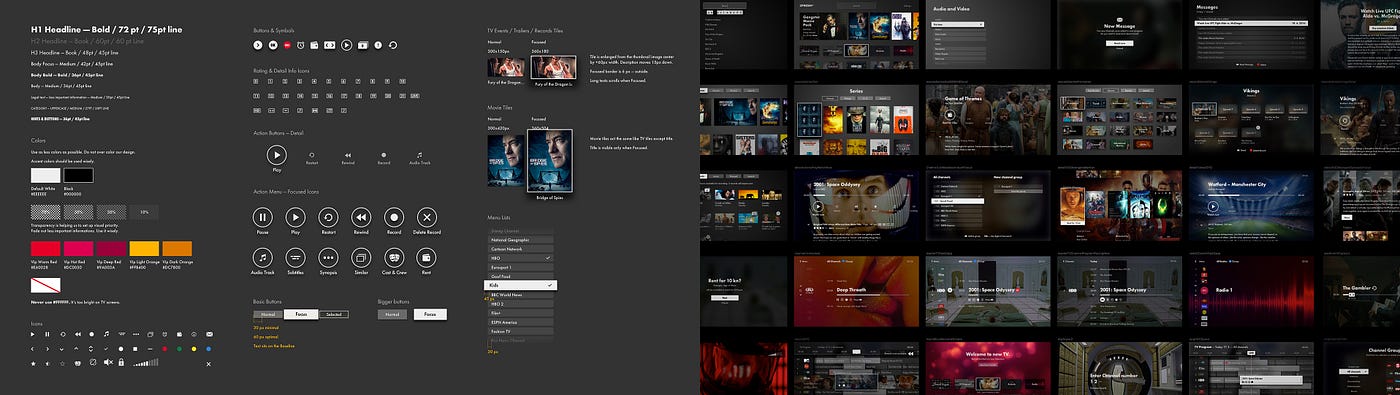The width and height of the screenshot is (1400, 395).
Task: Select the Audio Track focused icon
Action: (262, 258)
